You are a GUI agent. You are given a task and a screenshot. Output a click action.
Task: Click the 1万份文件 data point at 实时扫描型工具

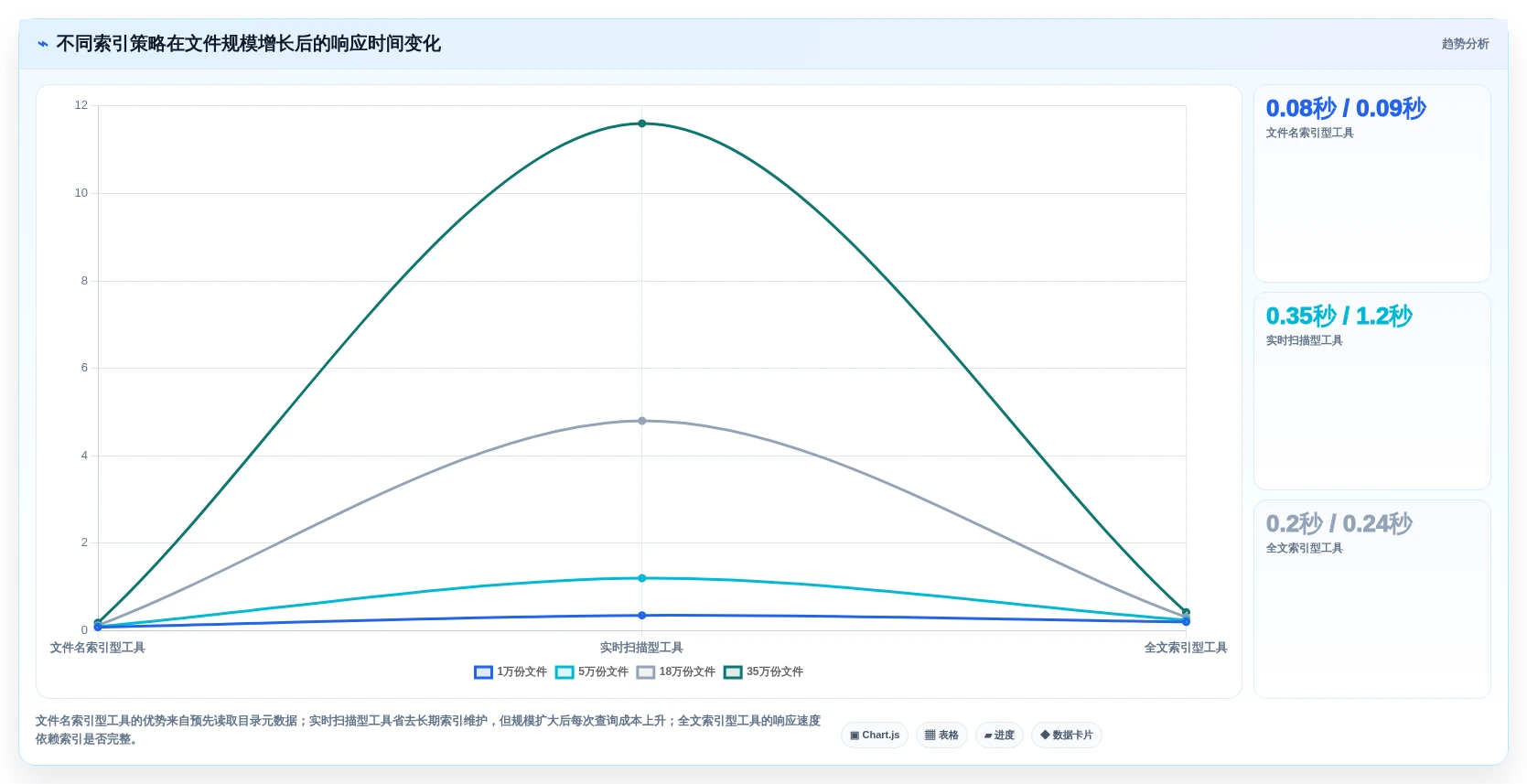(x=641, y=616)
